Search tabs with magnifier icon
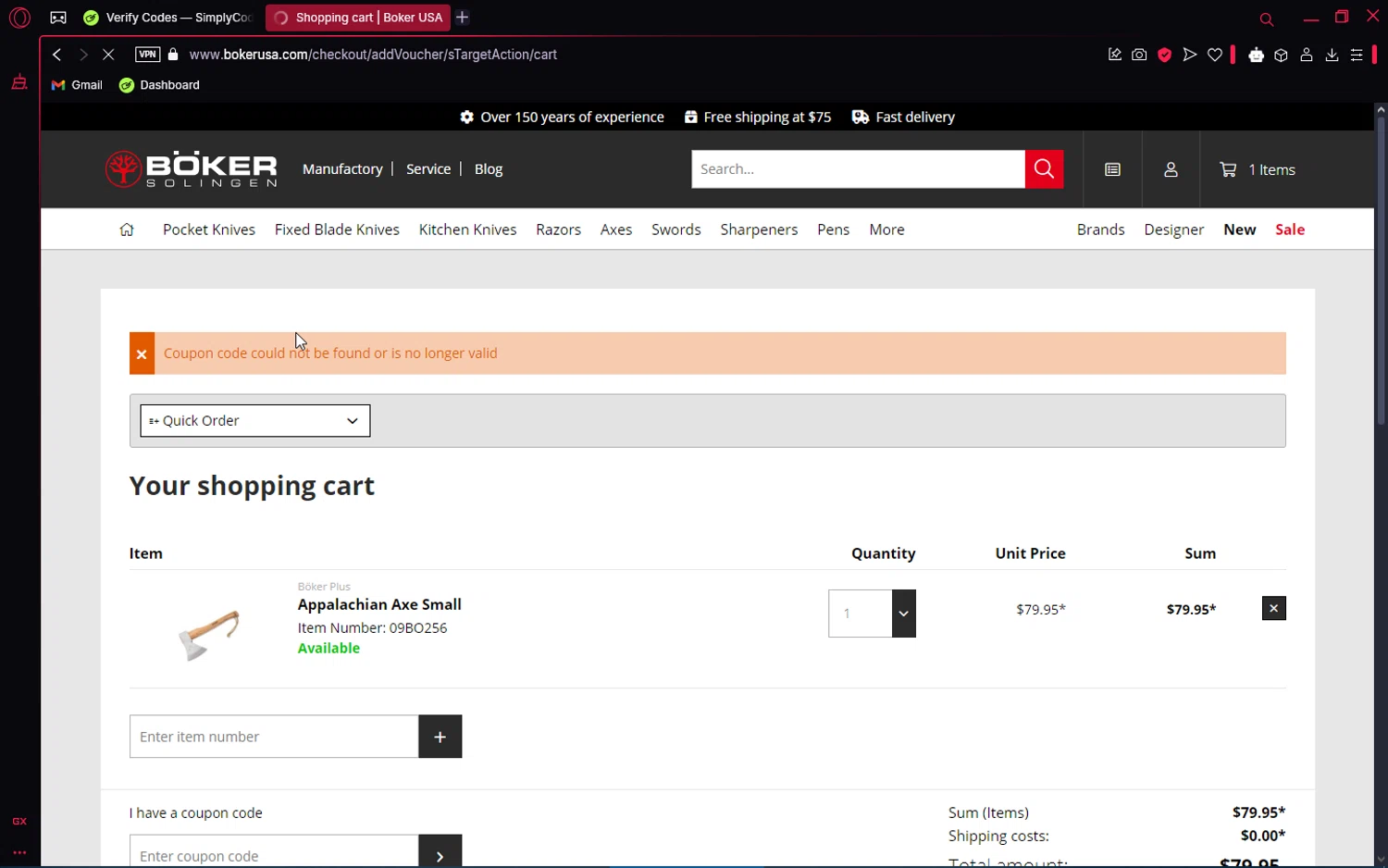The image size is (1388, 868). (1267, 19)
